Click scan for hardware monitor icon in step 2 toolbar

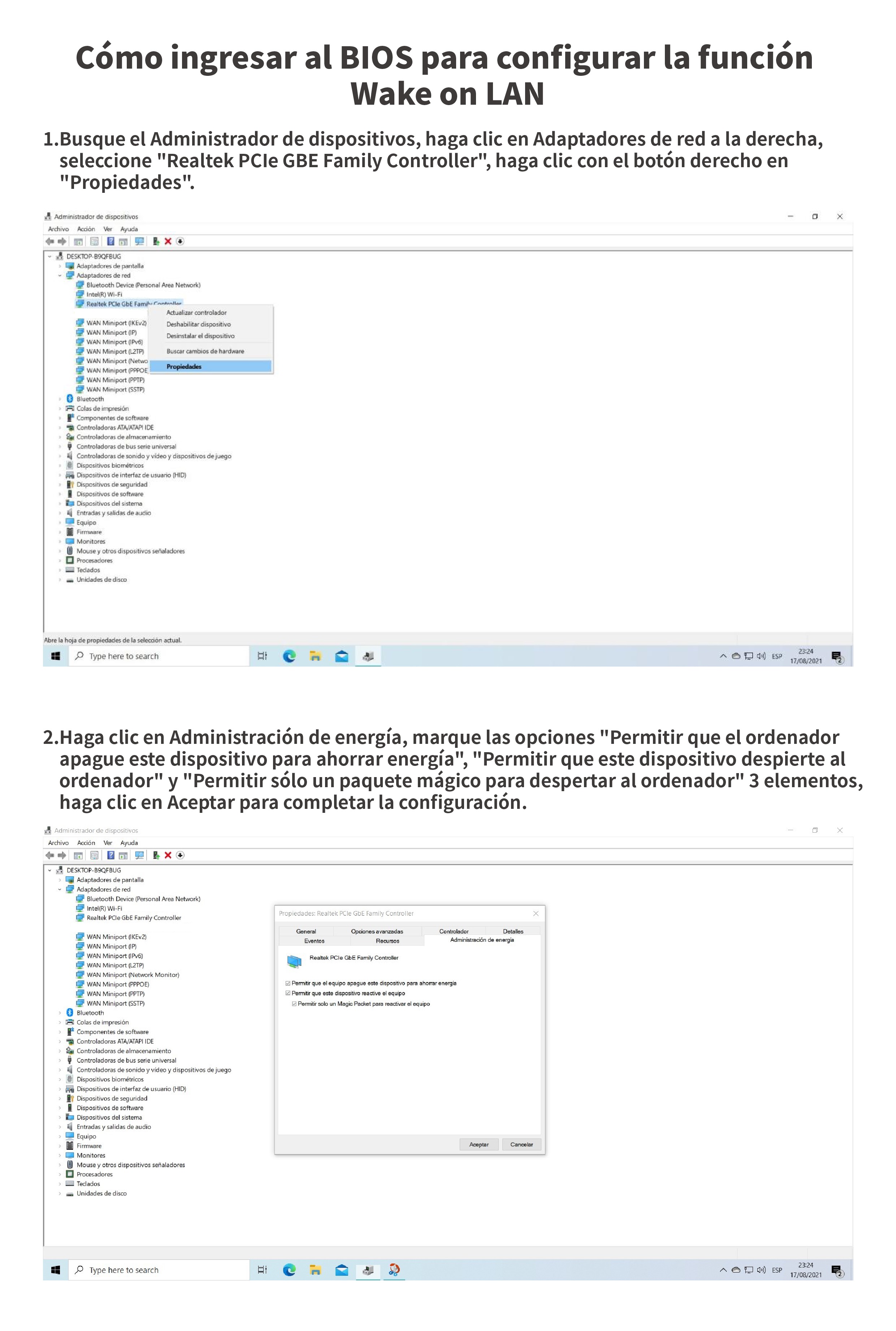(x=139, y=855)
